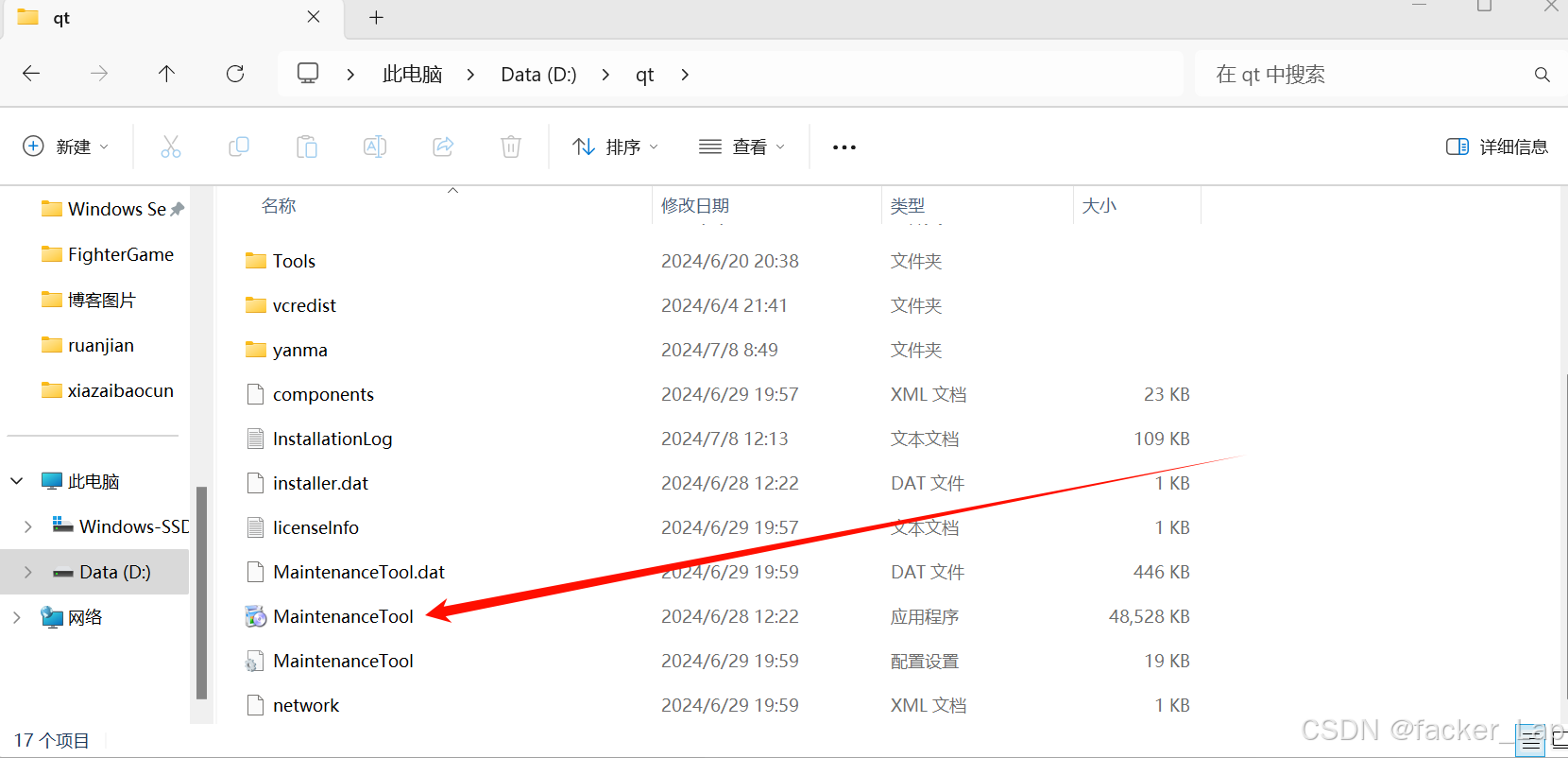Go up one folder level
Viewport: 1568px width, 758px height.
(x=167, y=74)
